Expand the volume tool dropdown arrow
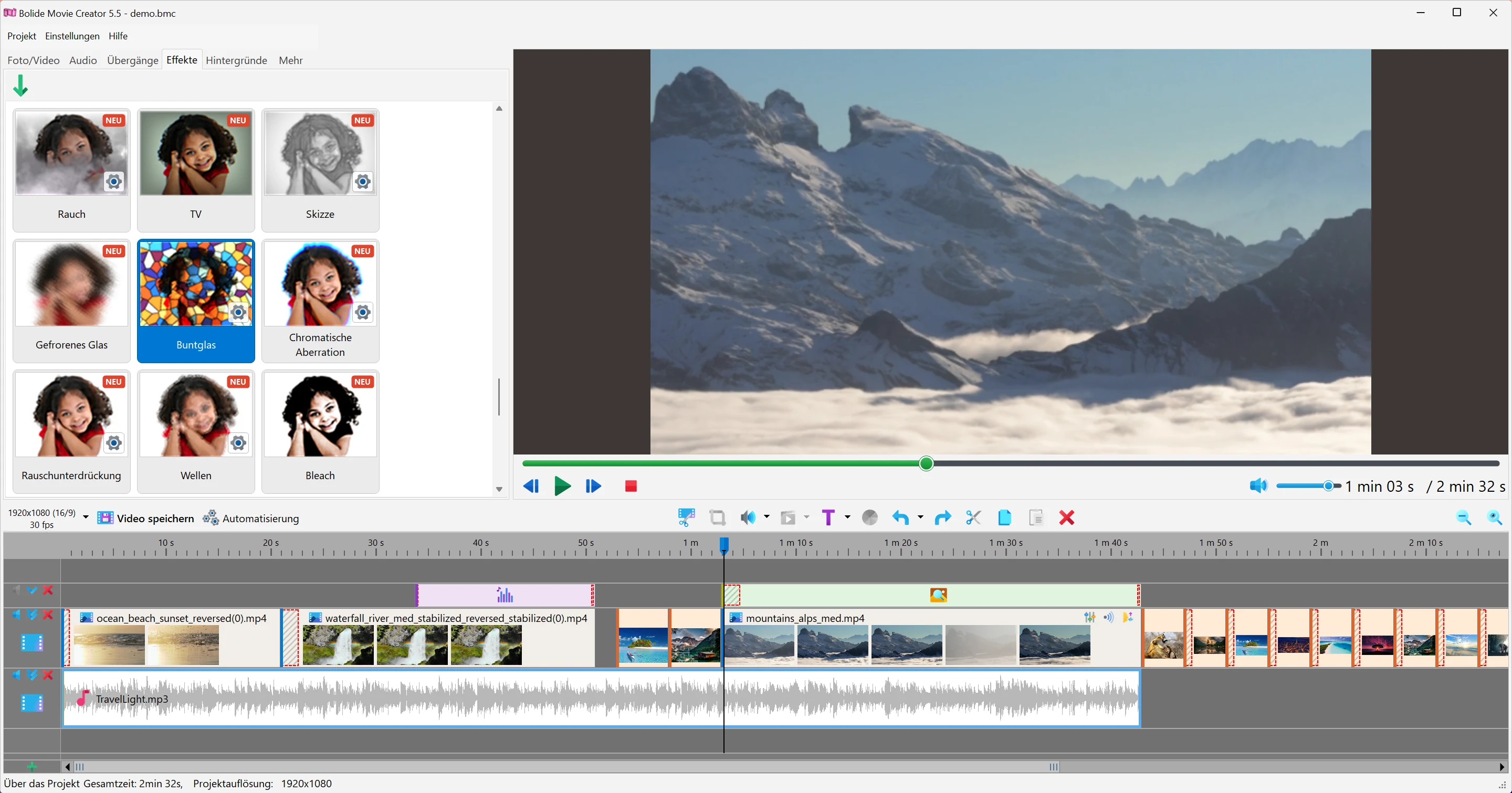1512x793 pixels. pos(766,517)
